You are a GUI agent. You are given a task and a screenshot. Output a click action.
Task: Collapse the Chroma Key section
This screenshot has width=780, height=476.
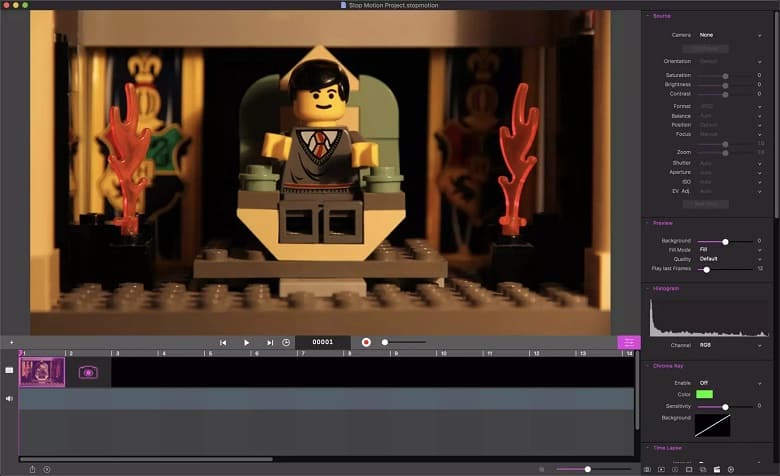pyautogui.click(x=648, y=366)
